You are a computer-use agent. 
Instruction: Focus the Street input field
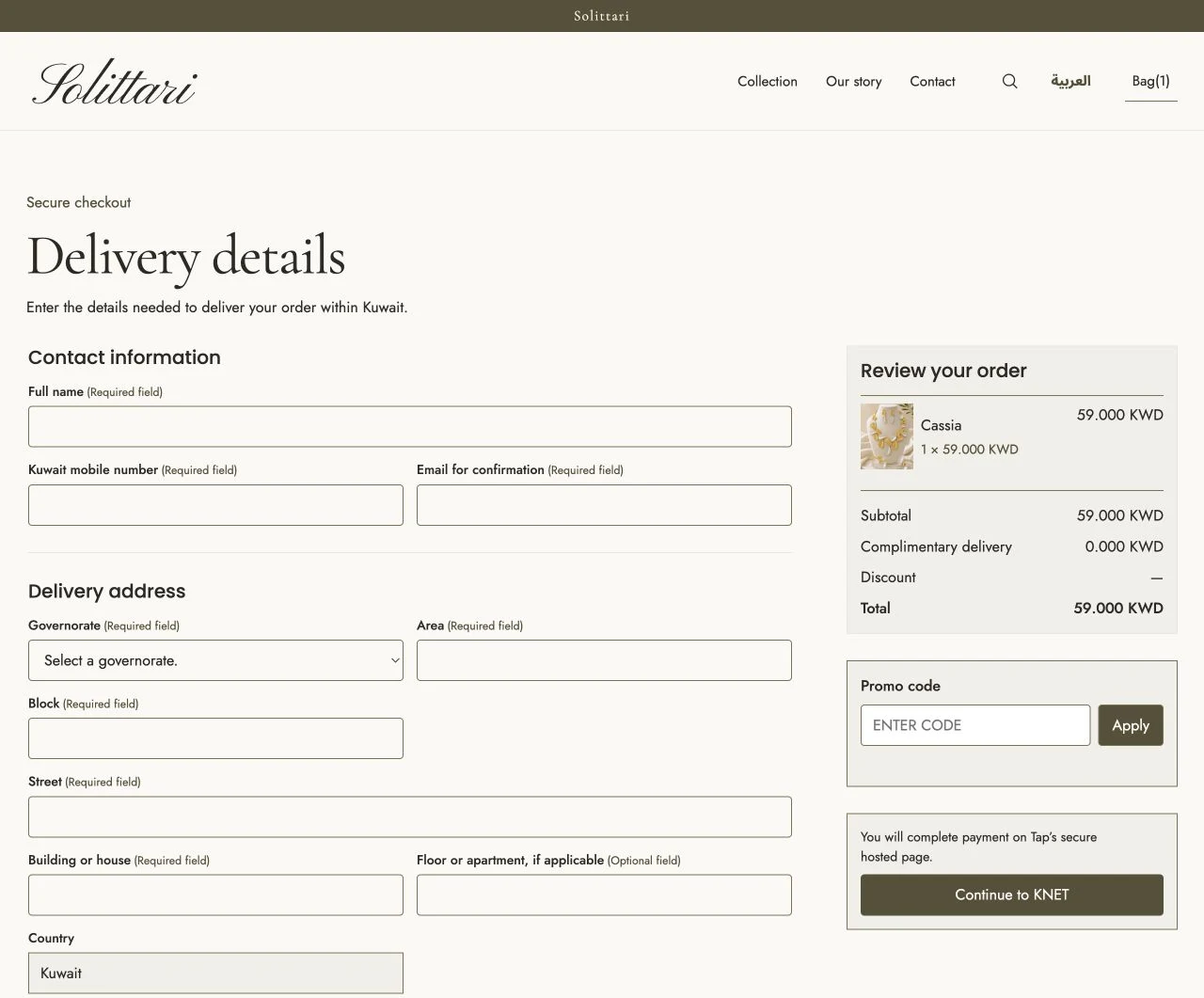point(410,816)
